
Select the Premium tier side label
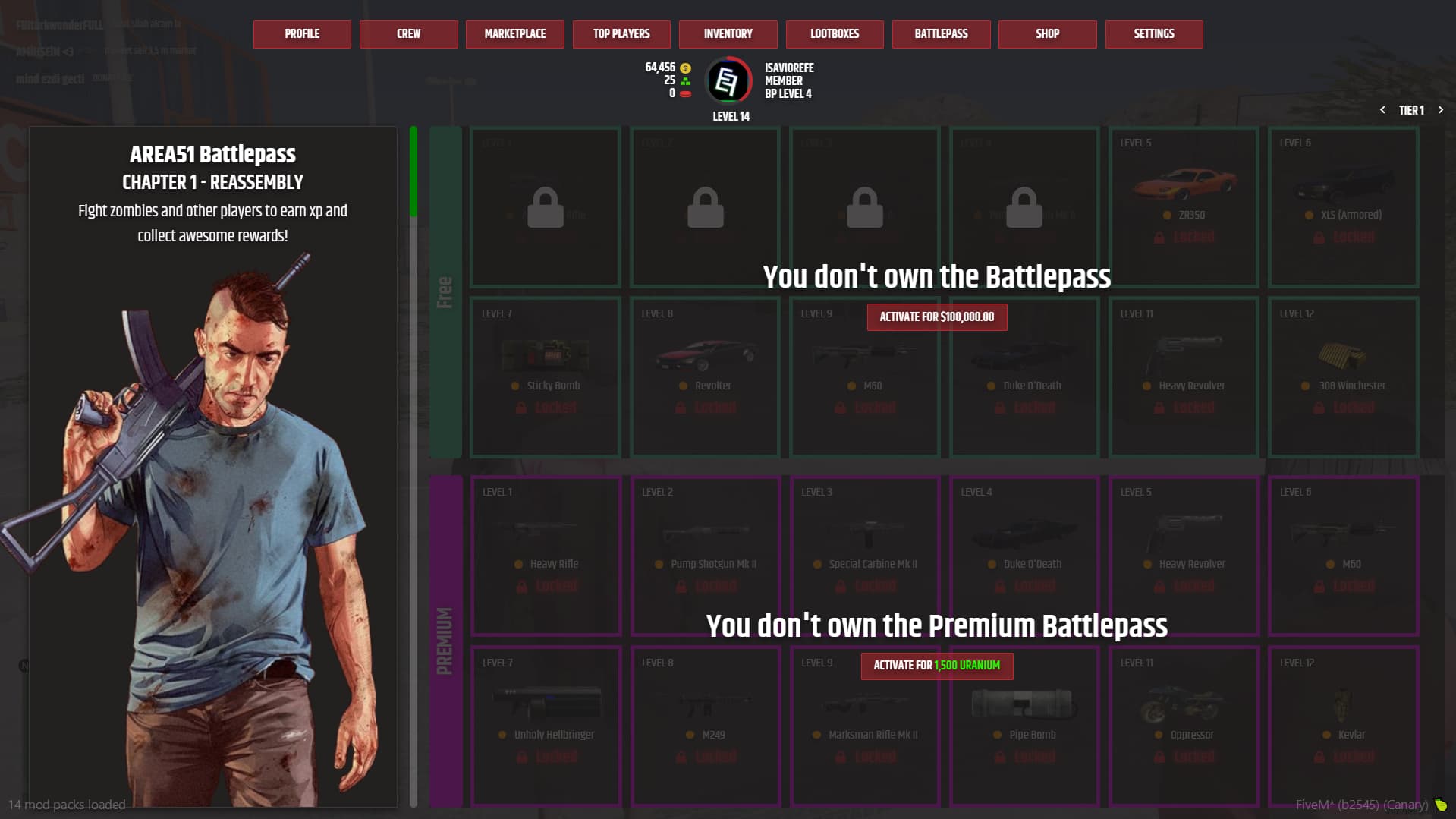click(x=445, y=641)
